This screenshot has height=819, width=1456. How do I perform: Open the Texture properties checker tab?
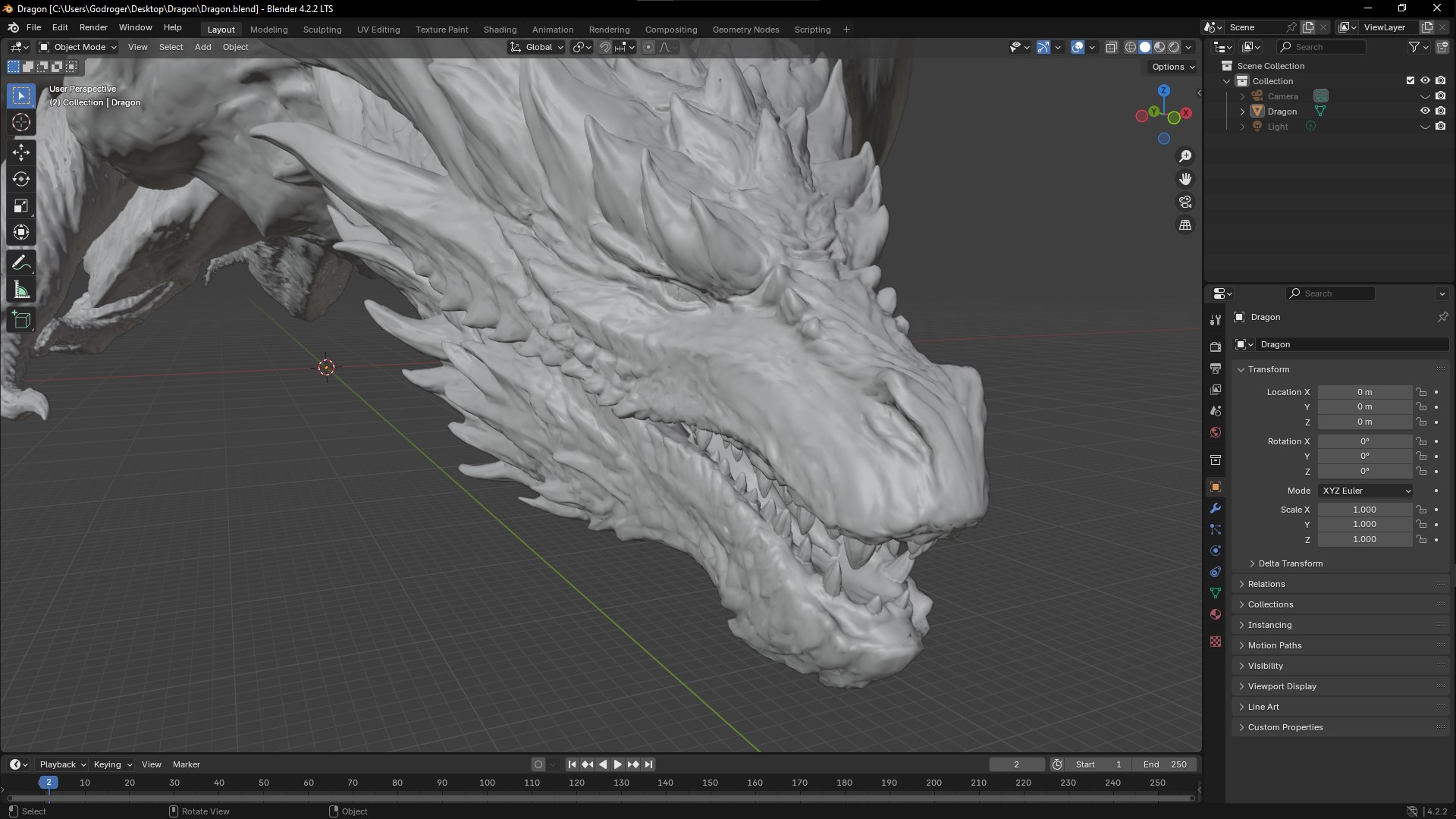(1216, 642)
